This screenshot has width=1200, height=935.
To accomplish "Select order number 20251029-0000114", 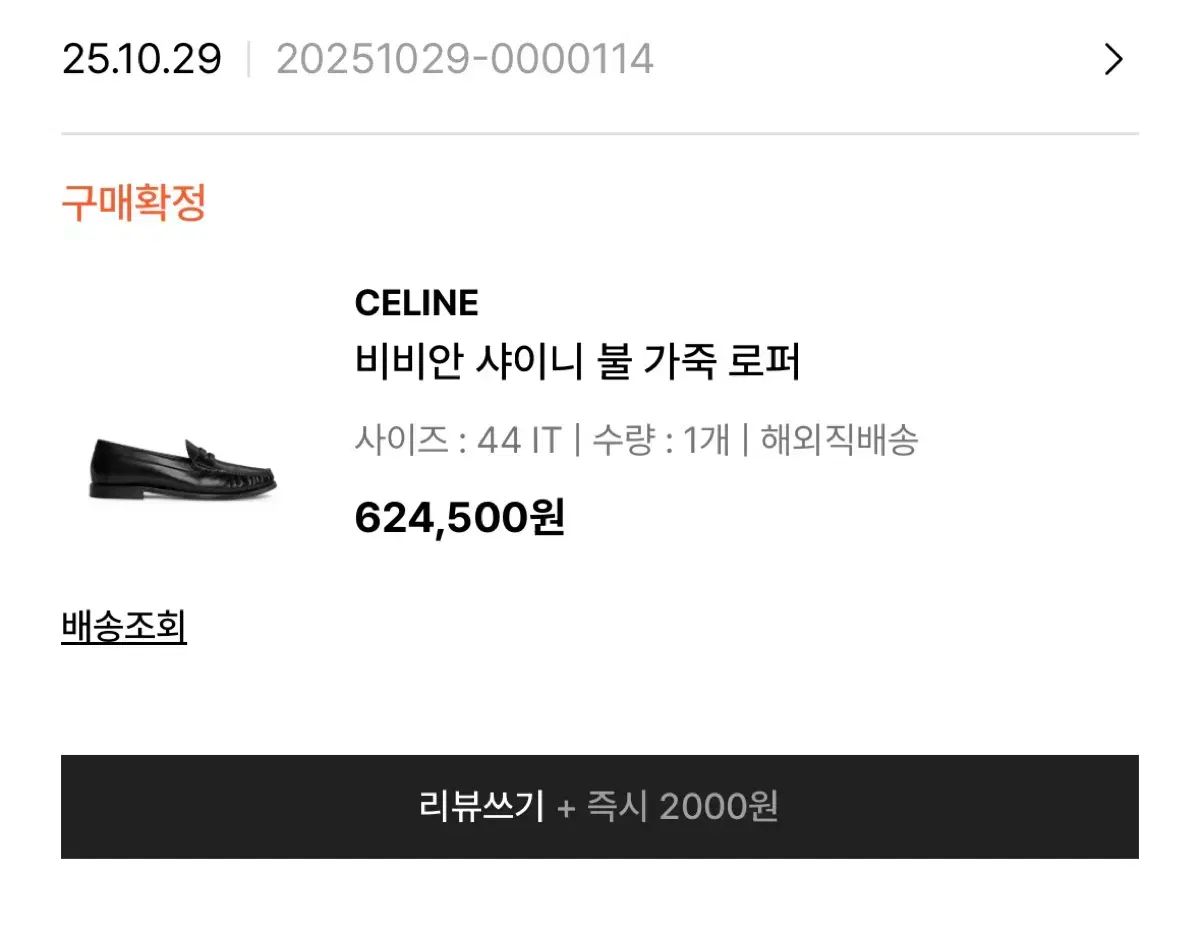I will [465, 60].
